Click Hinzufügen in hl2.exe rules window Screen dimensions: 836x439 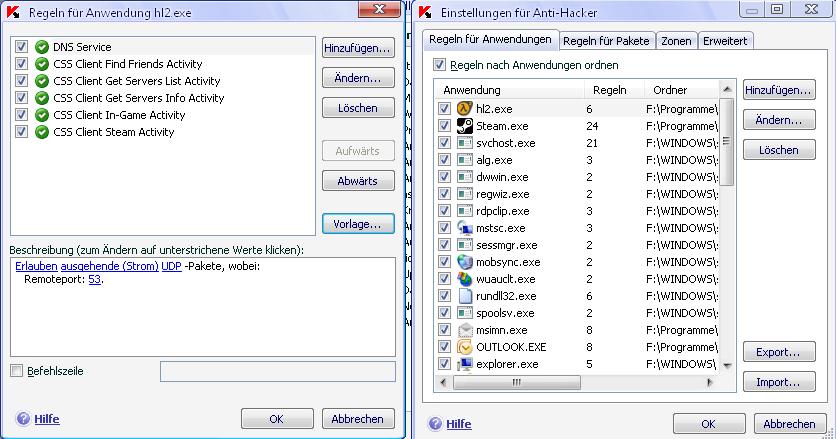(358, 48)
